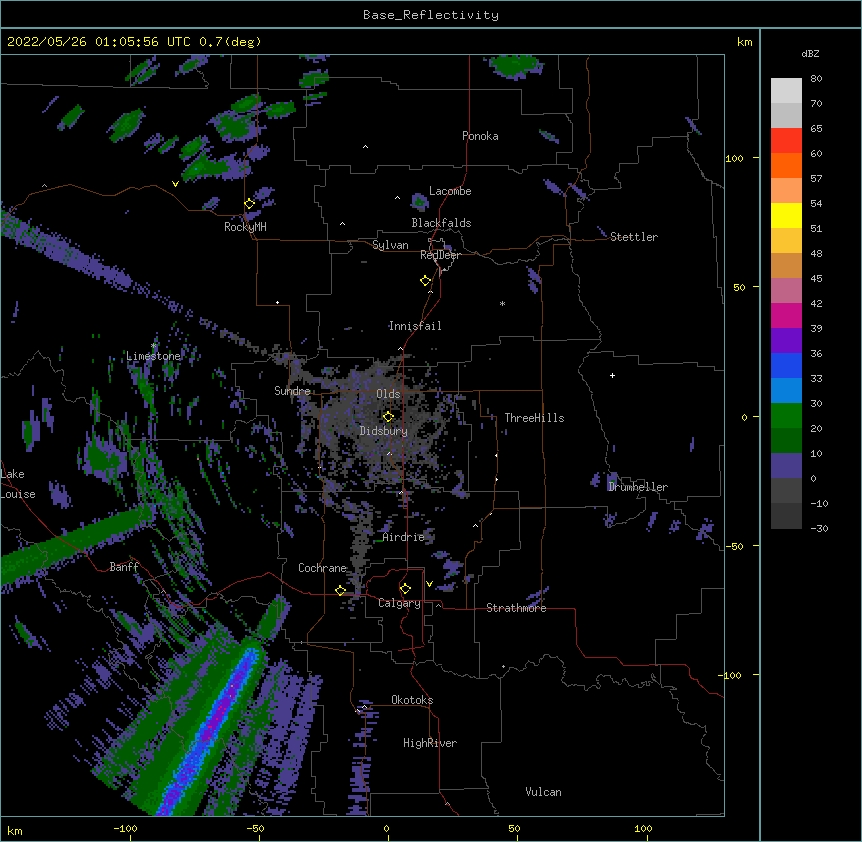Select the 54 dBZ yellow color swatch
862x842 pixels.
(786, 215)
